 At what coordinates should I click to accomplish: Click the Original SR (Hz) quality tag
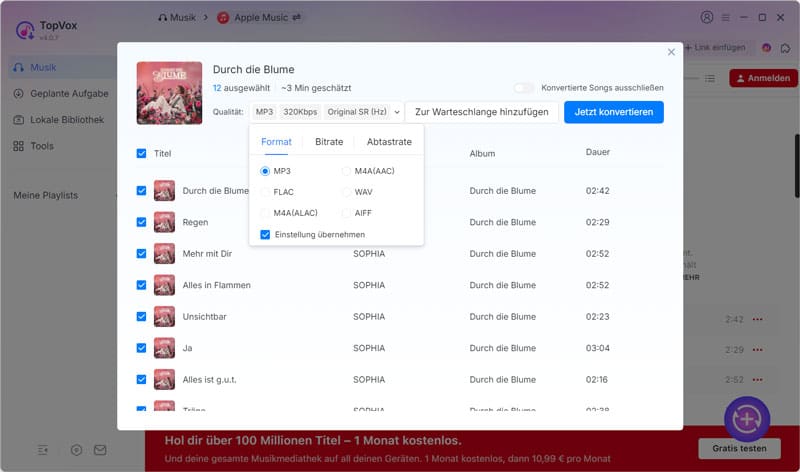pos(357,112)
